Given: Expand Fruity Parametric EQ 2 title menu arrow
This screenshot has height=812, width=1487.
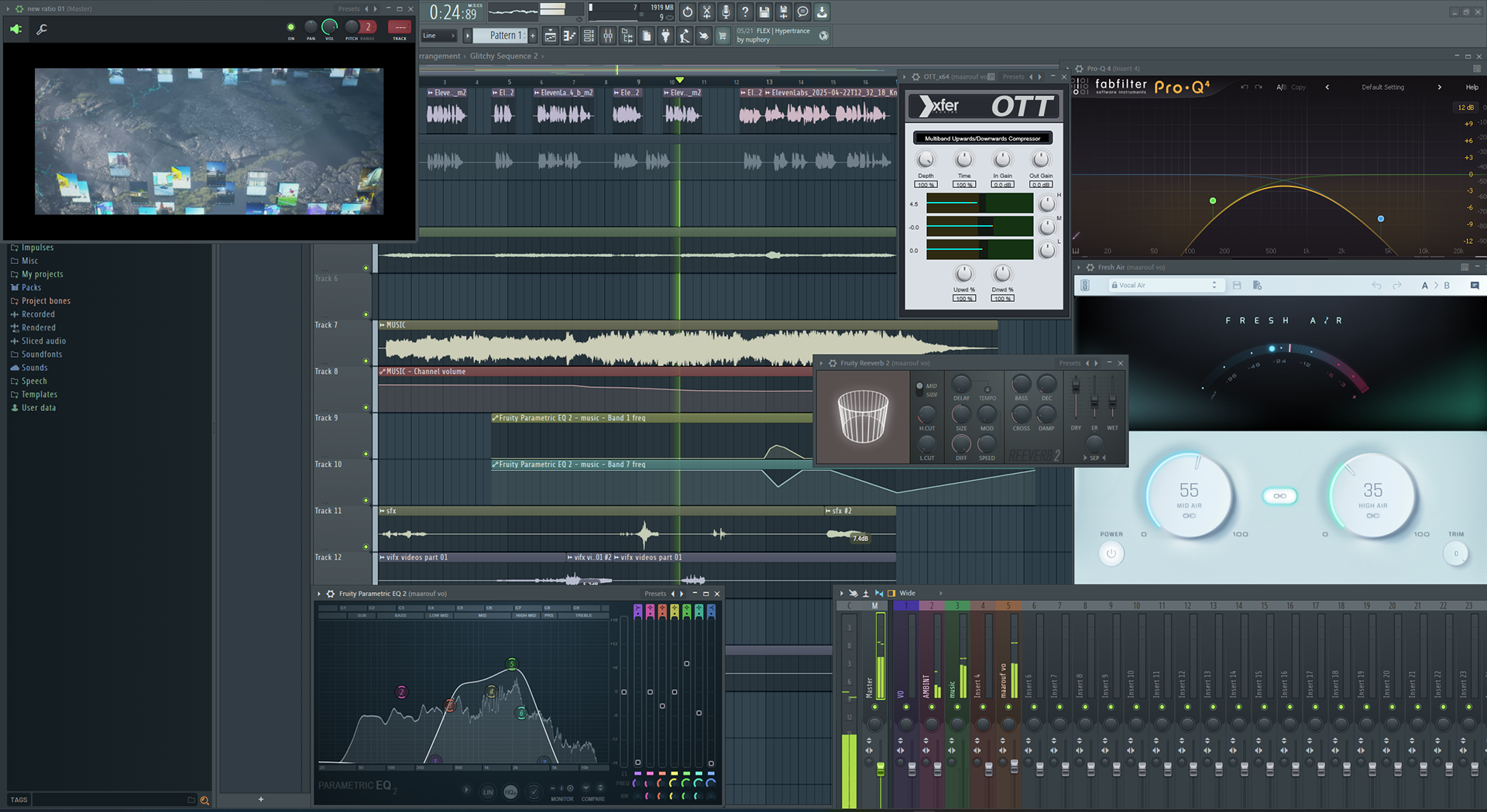Looking at the screenshot, I should [319, 594].
